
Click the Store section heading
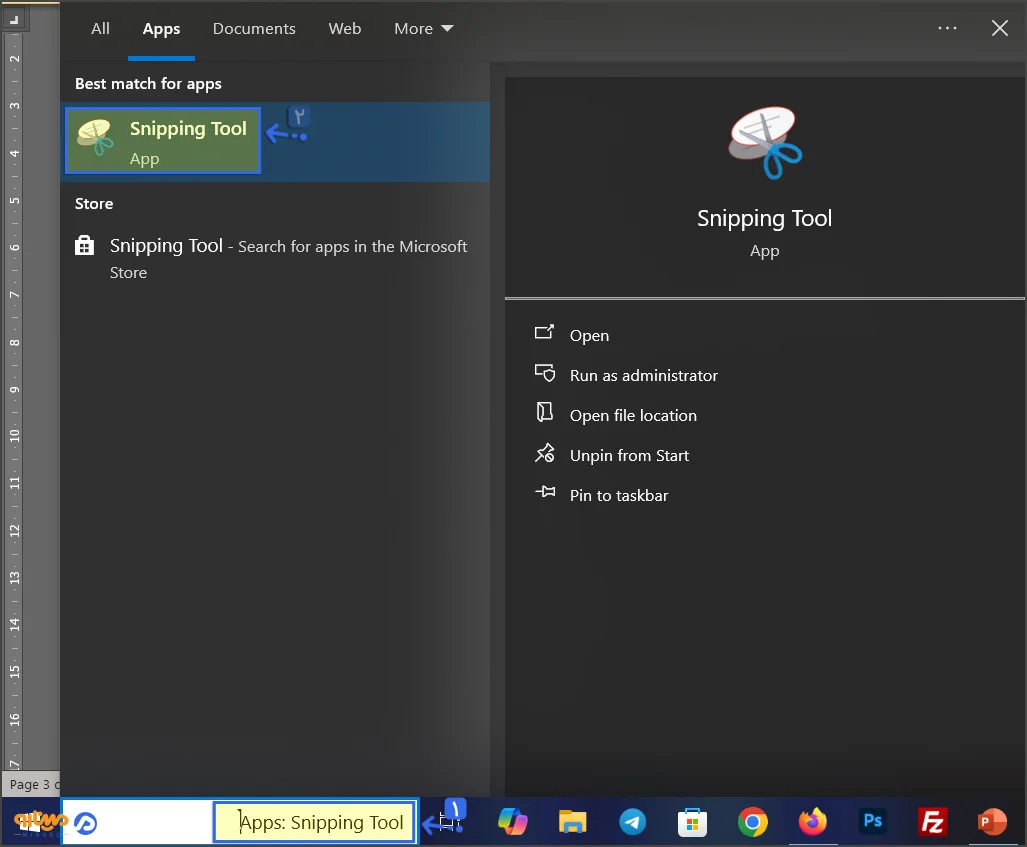94,204
